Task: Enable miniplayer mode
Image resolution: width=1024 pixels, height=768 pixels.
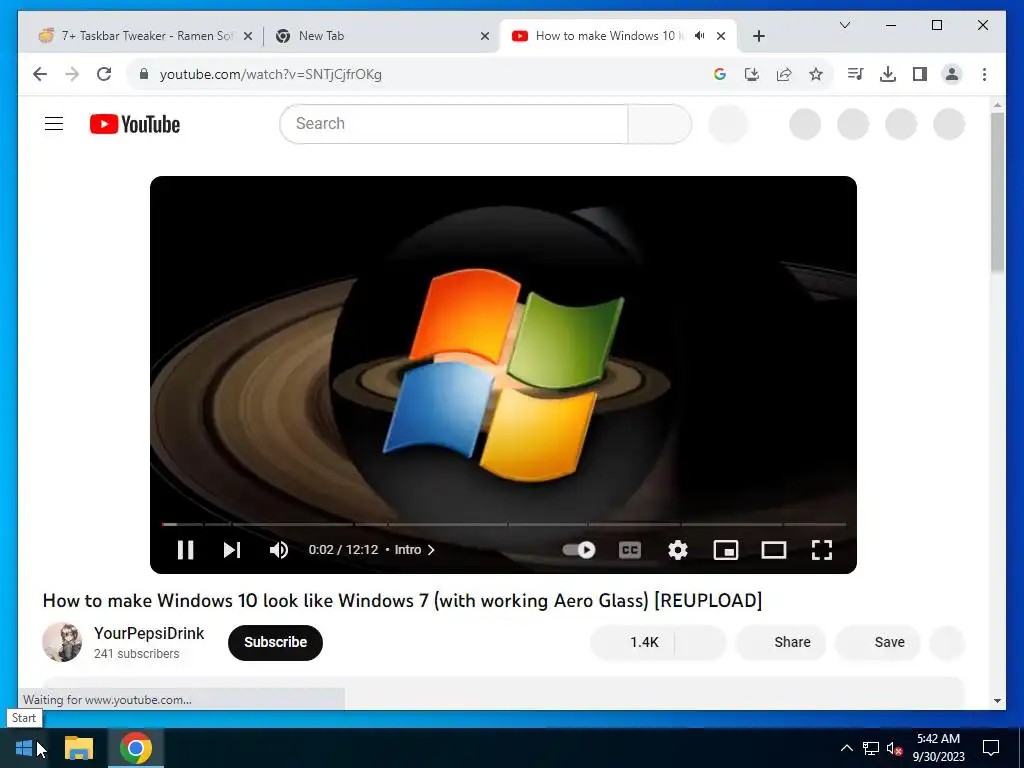Action: (x=726, y=550)
